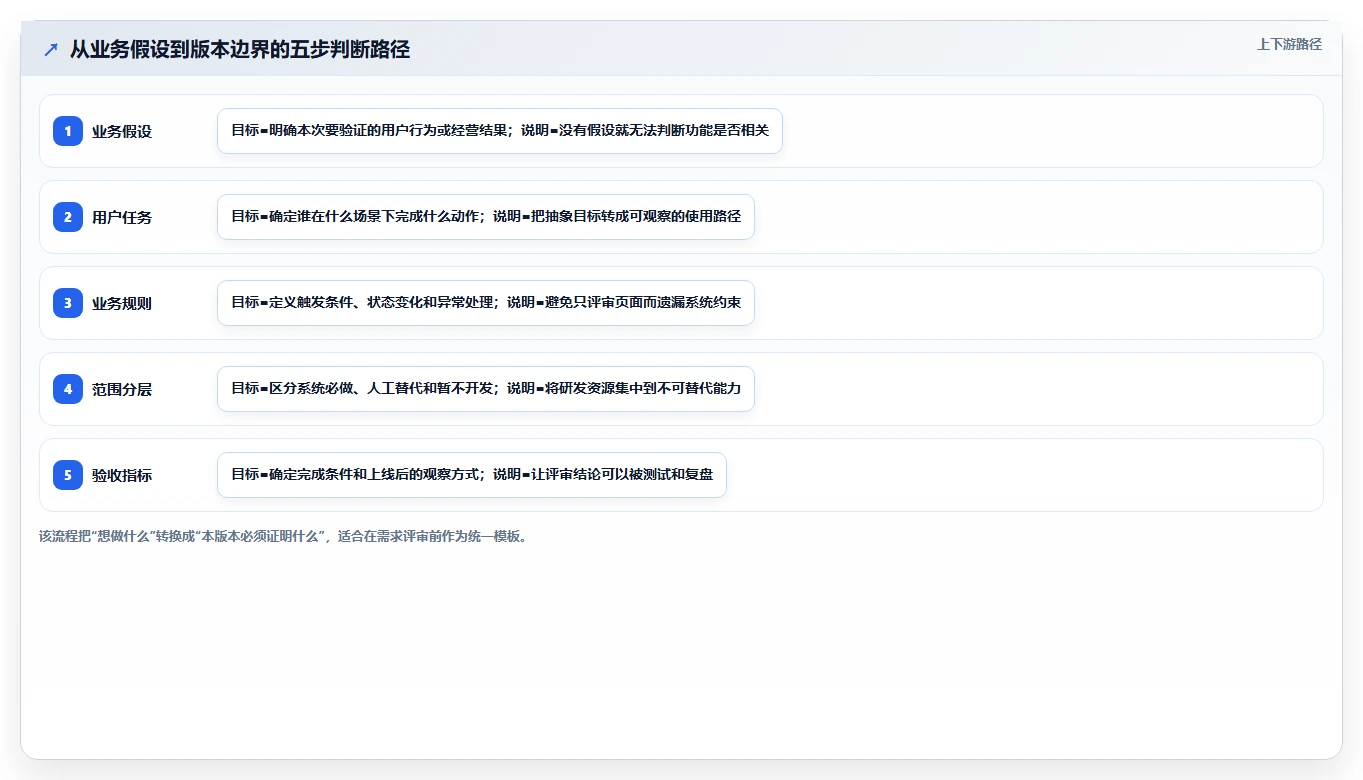
Task: Click the 上下游路径 label
Action: coord(1289,44)
